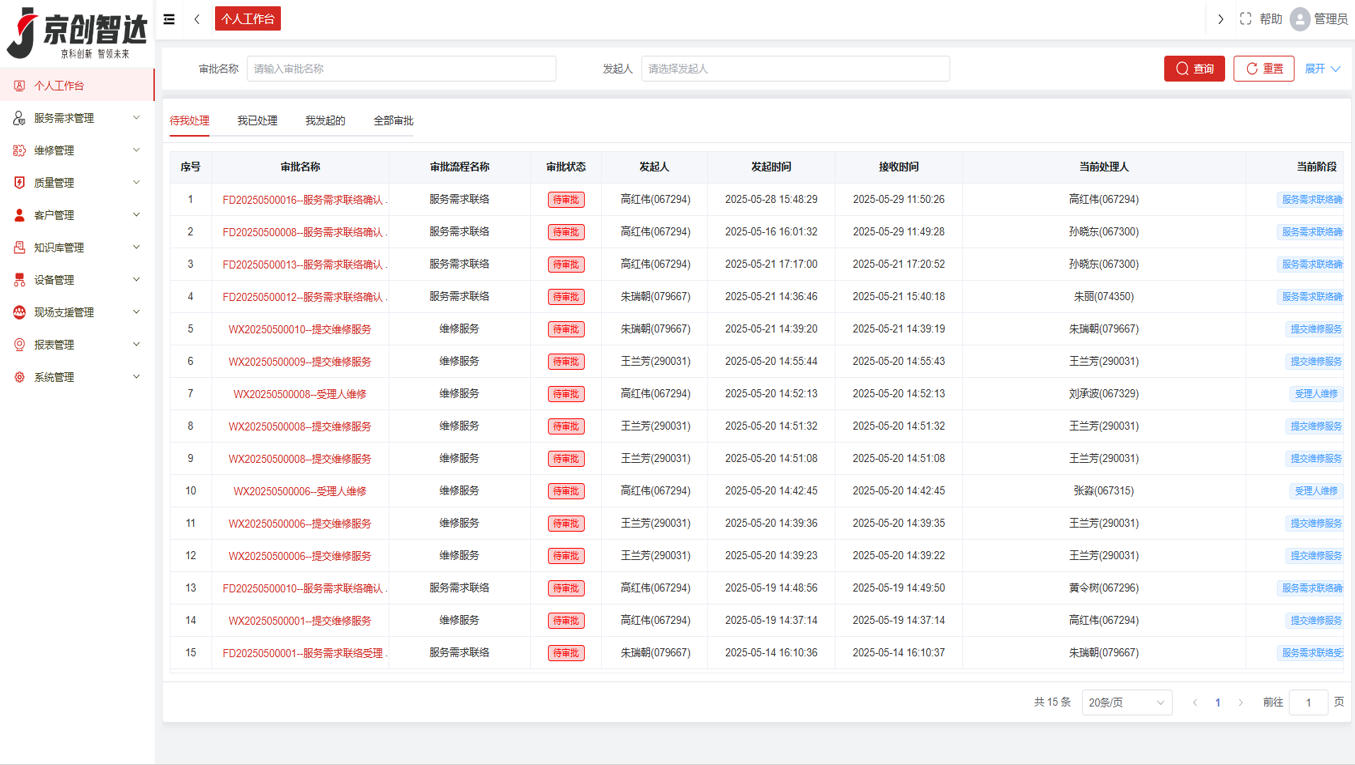Open FD20250500016 服务需求联络确认 link
This screenshot has width=1355, height=765.
tap(304, 200)
